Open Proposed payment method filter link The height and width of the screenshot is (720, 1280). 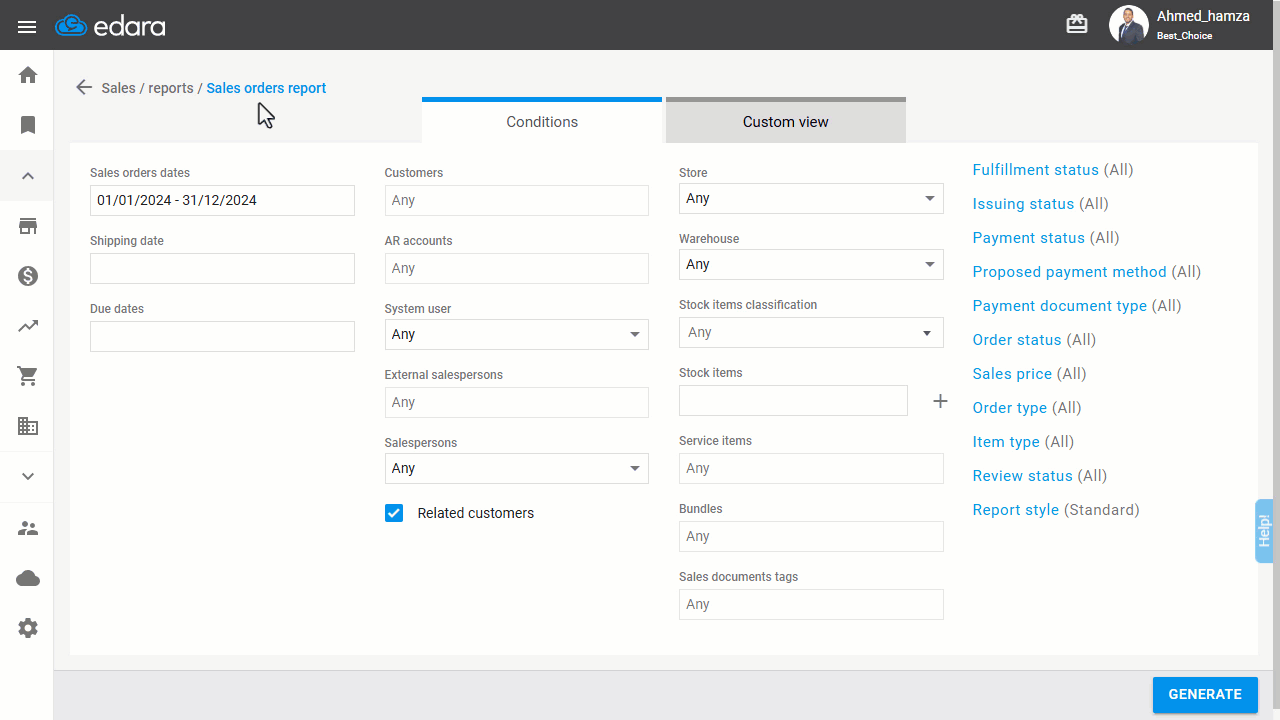(x=1069, y=272)
